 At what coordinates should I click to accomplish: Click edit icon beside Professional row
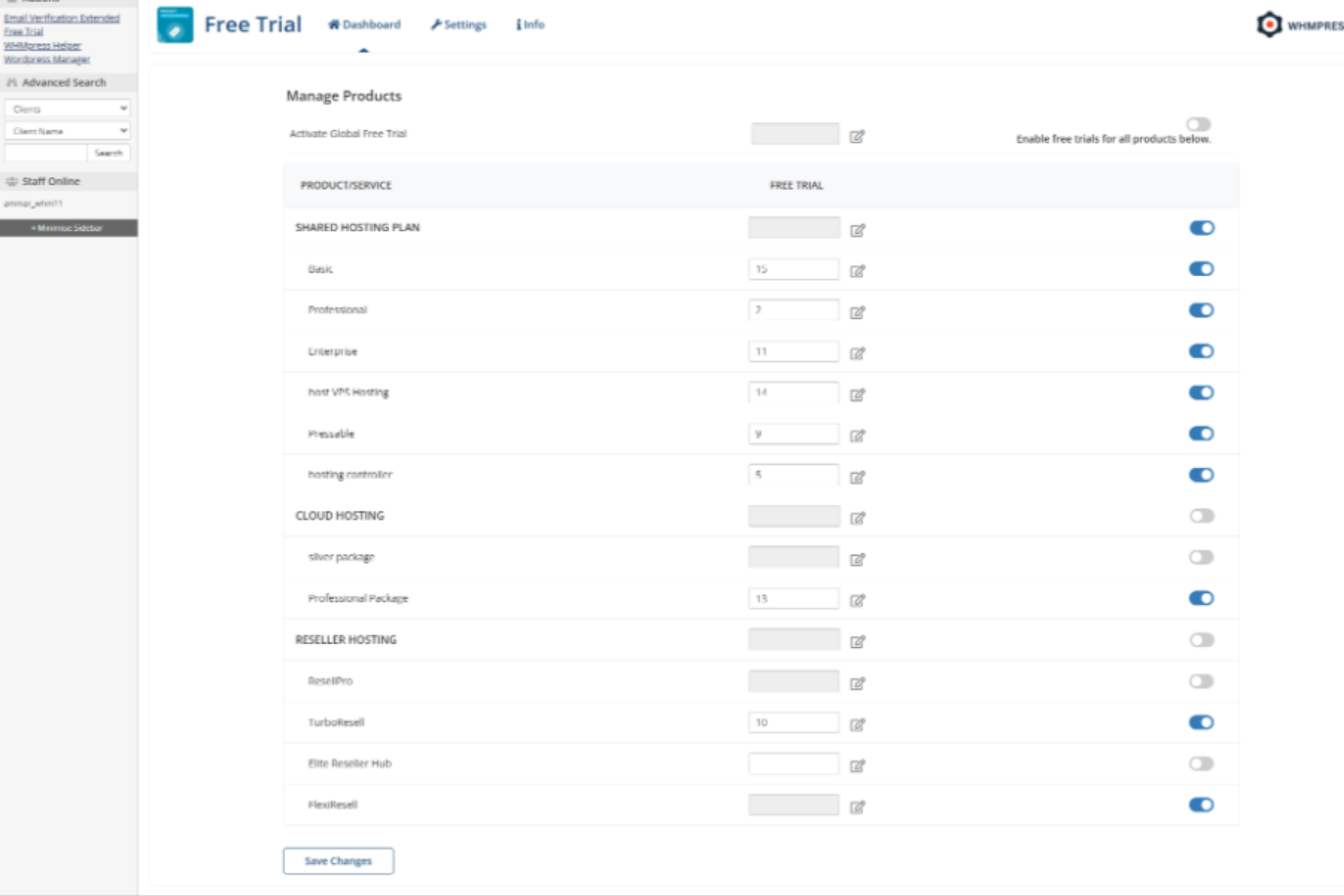(x=857, y=312)
